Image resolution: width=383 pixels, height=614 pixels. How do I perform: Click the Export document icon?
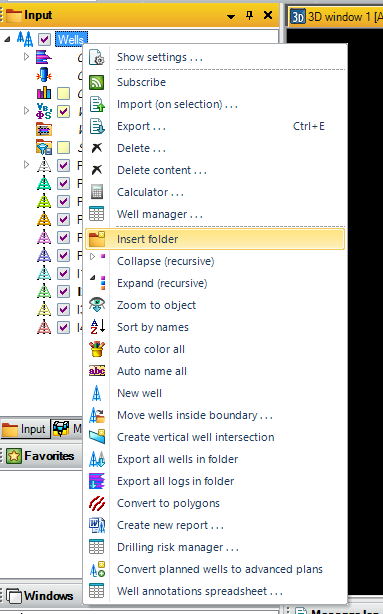point(96,126)
